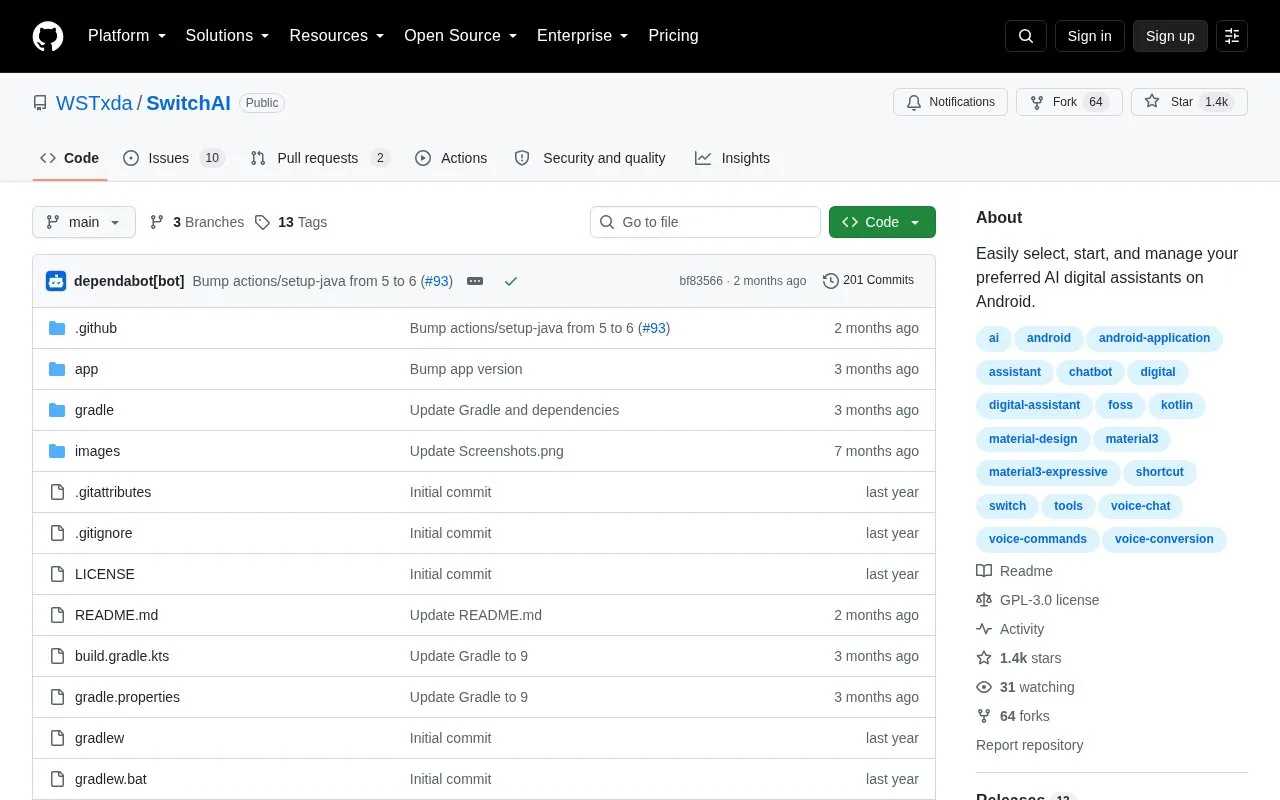The height and width of the screenshot is (800, 1280).
Task: Expand the green Code dropdown button
Action: [x=882, y=222]
